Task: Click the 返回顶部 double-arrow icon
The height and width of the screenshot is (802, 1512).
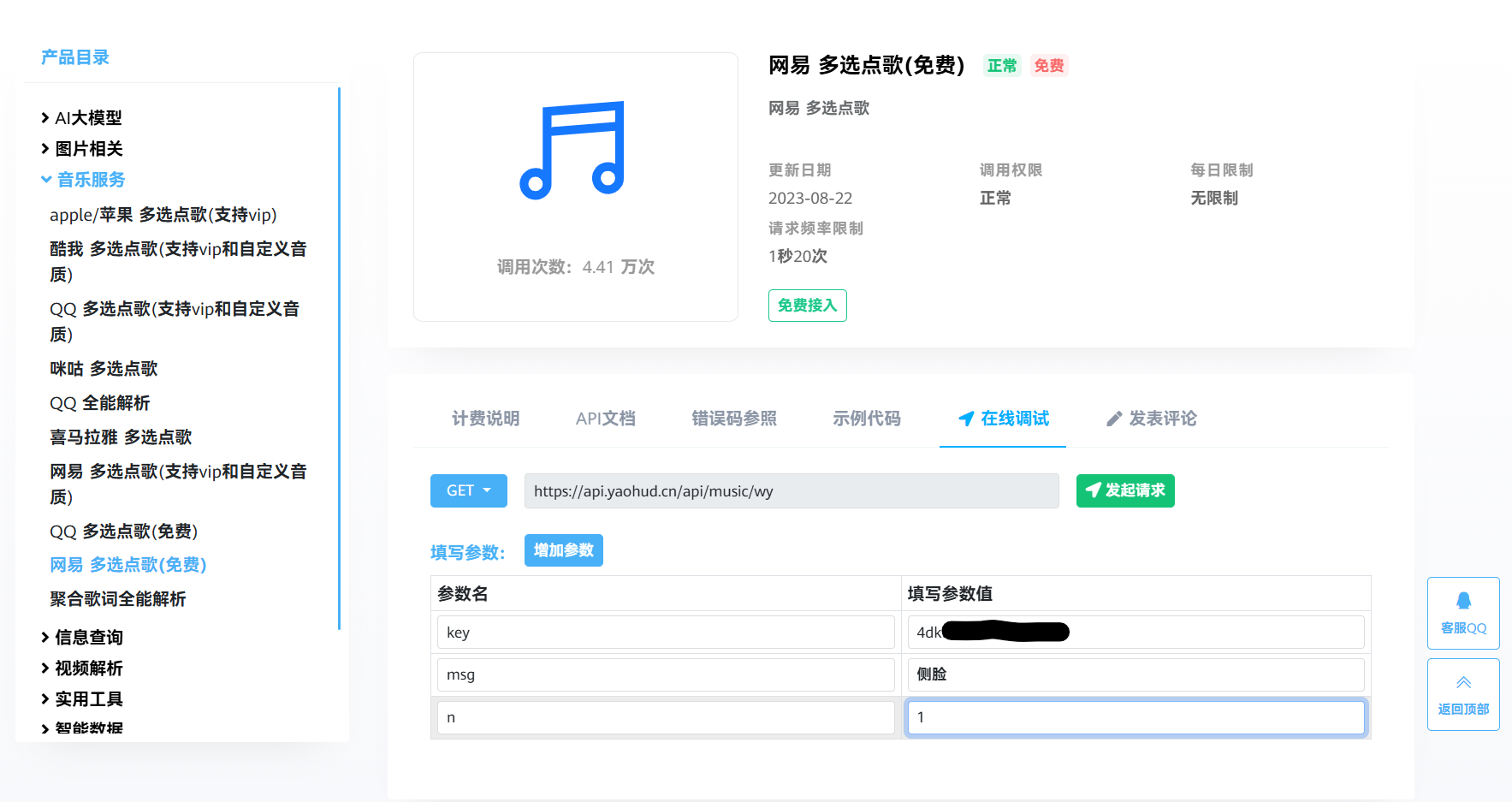Action: (x=1463, y=682)
